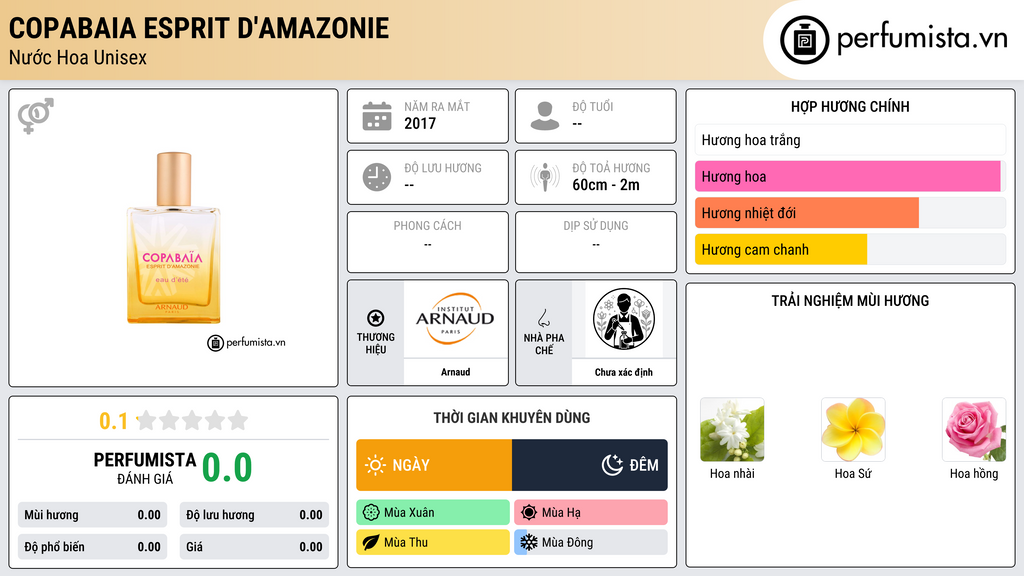This screenshot has height=576, width=1024.
Task: Click the Mùa Thu season bar
Action: tap(433, 542)
